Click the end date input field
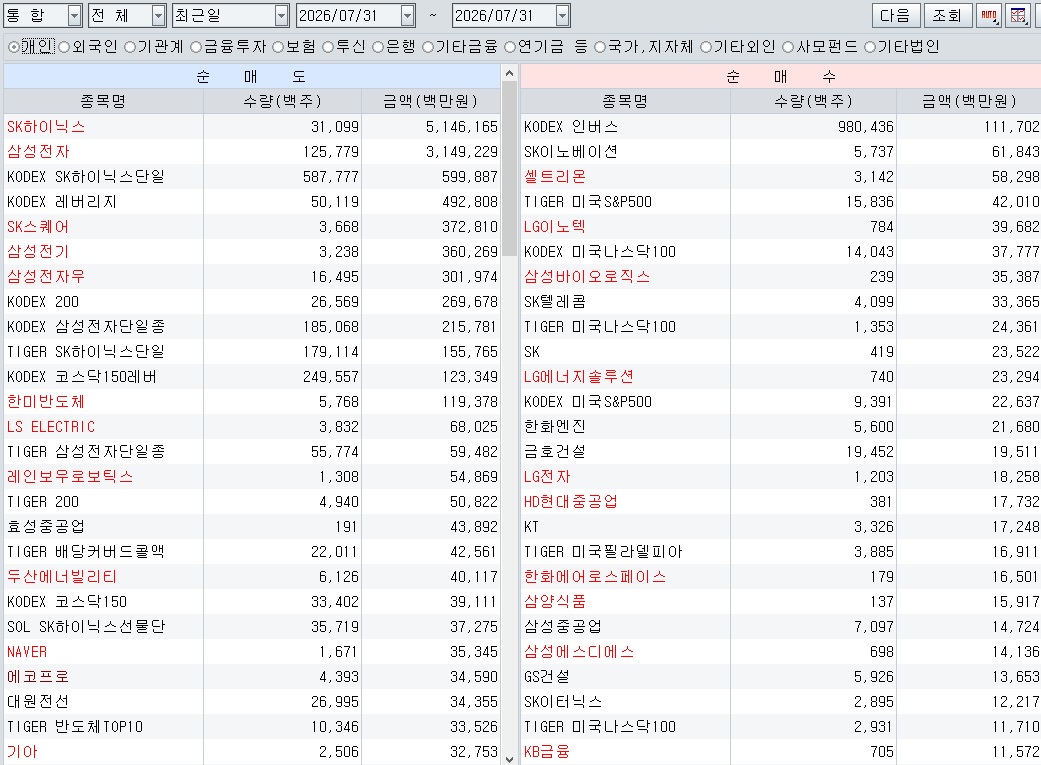The width and height of the screenshot is (1041, 765). pyautogui.click(x=503, y=15)
